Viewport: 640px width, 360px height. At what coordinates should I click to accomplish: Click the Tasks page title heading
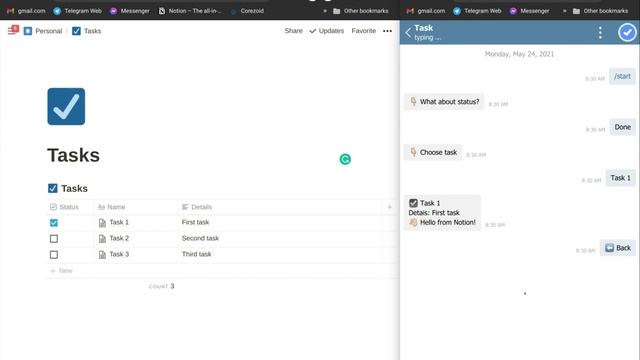73,156
